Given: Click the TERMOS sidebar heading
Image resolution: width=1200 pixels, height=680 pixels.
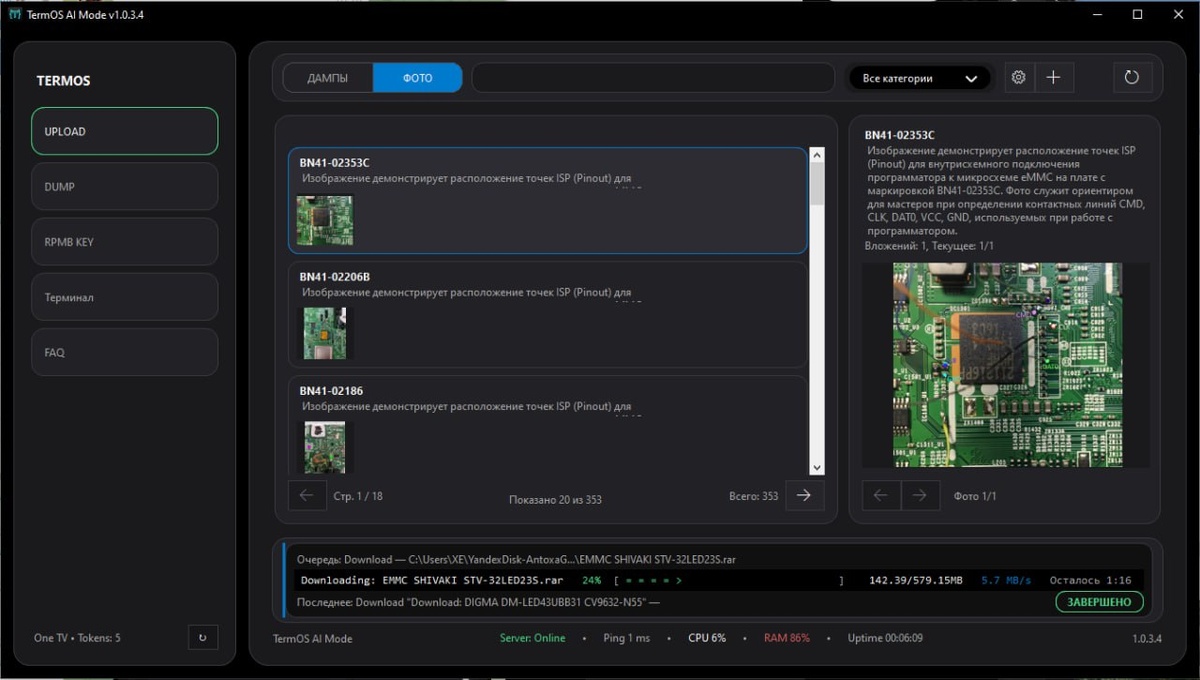Looking at the screenshot, I should point(63,81).
